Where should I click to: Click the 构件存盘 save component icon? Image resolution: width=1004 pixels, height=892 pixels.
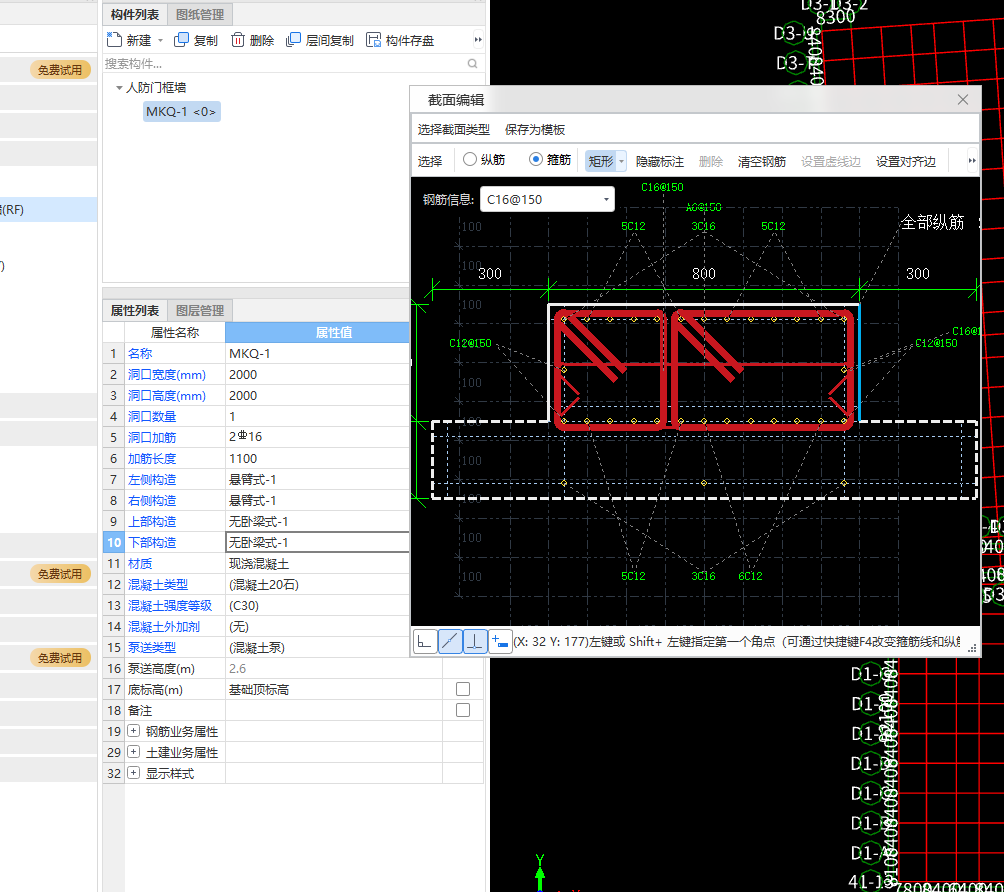[x=373, y=40]
